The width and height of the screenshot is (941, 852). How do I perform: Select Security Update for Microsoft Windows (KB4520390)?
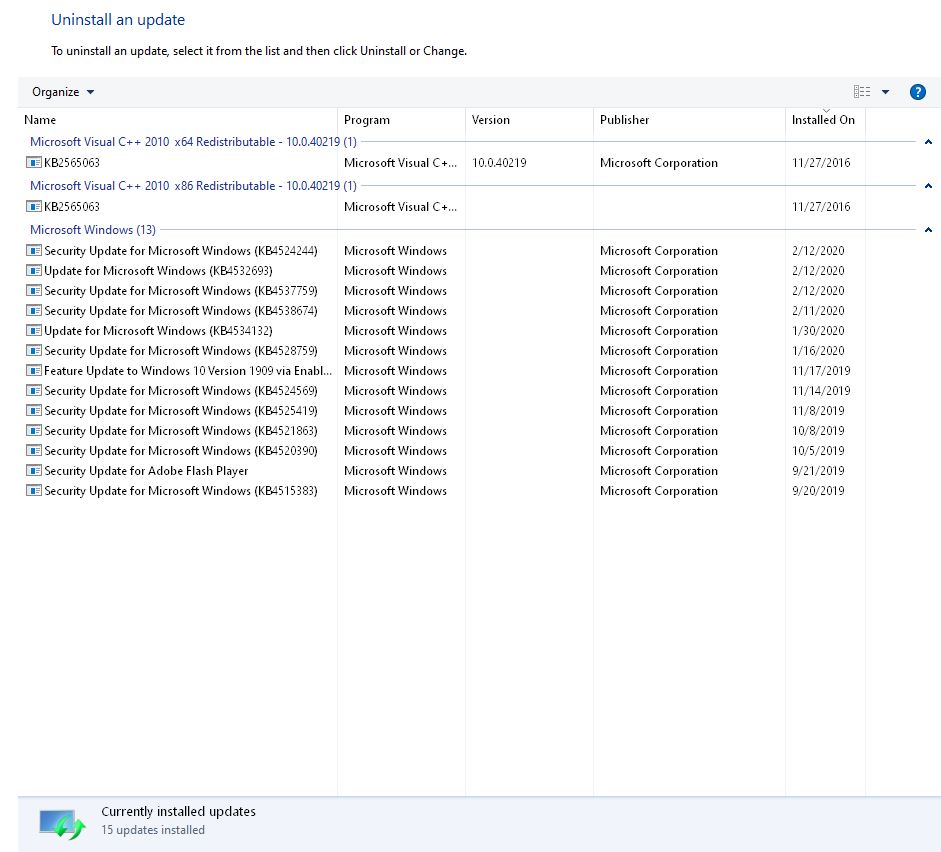tap(181, 451)
